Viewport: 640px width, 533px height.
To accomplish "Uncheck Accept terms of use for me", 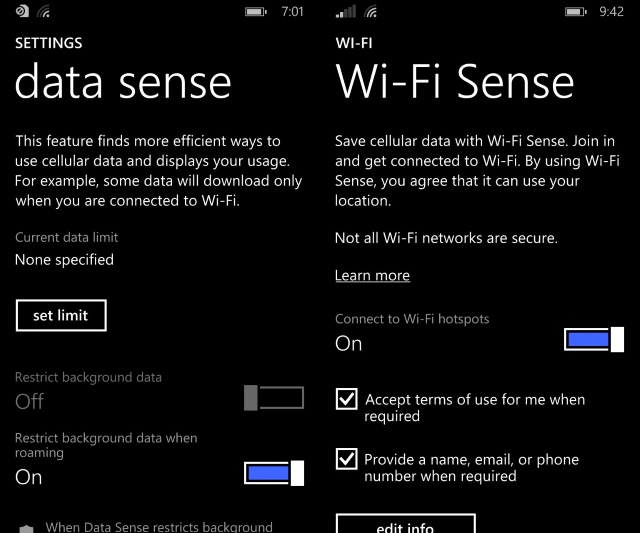I will tap(346, 400).
